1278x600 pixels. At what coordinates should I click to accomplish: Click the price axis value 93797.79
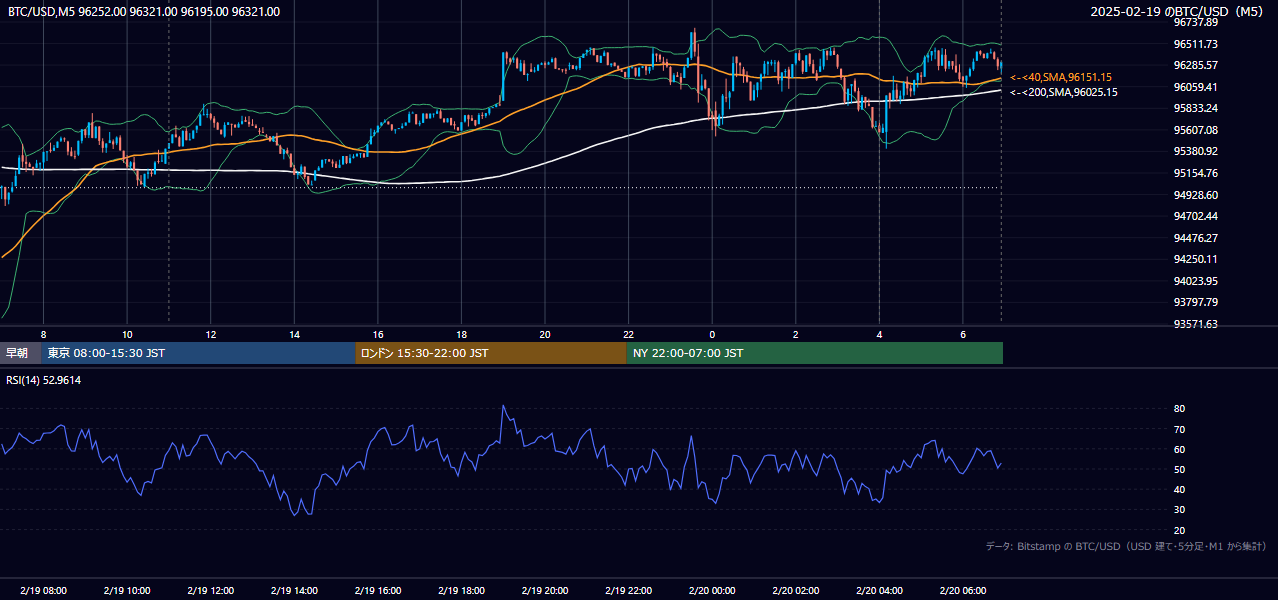[x=1195, y=302]
